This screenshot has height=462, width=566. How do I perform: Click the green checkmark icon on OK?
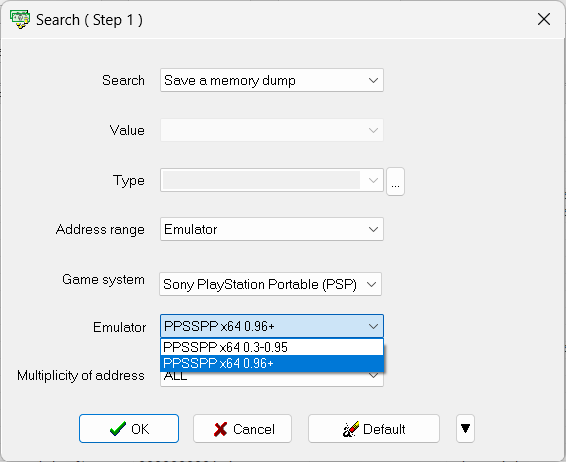coord(118,429)
